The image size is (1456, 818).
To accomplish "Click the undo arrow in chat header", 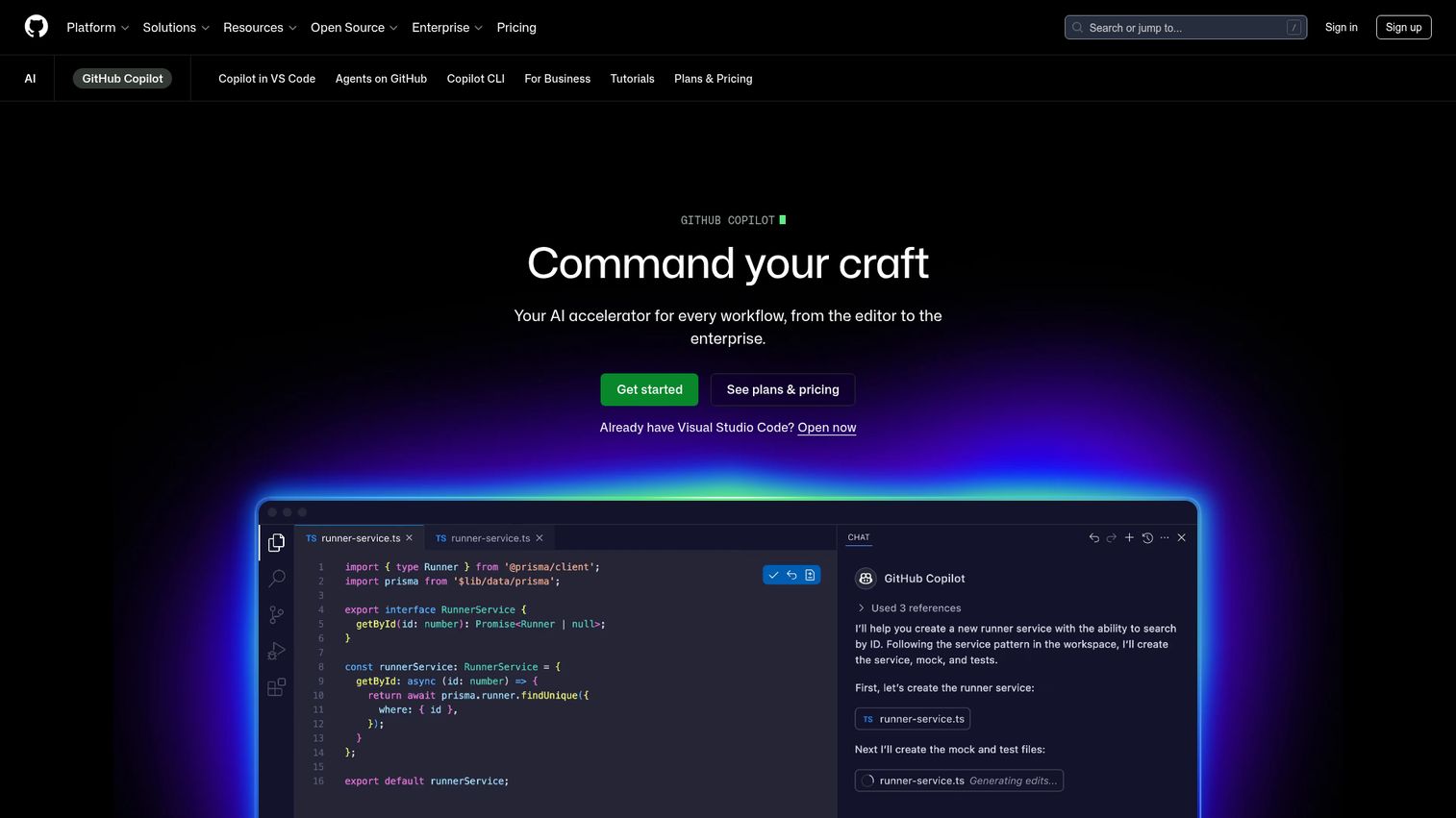I will pyautogui.click(x=1093, y=537).
